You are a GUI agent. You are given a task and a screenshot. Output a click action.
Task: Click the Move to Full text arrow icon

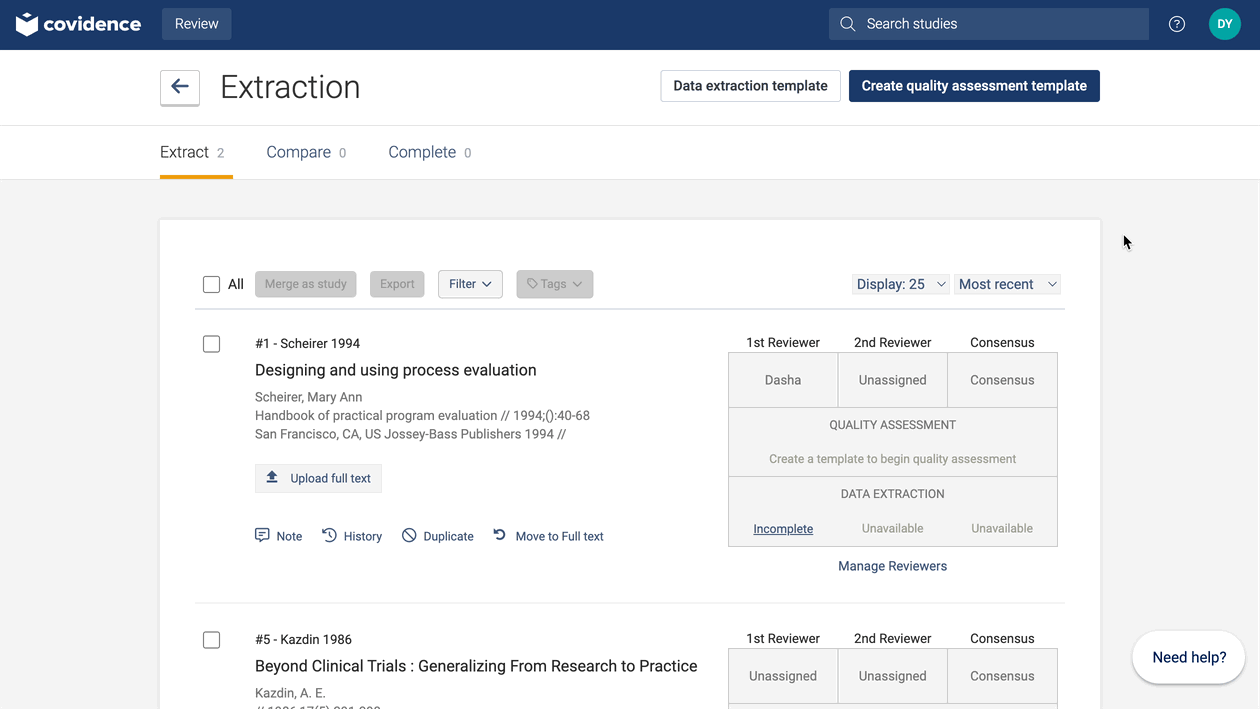point(500,536)
